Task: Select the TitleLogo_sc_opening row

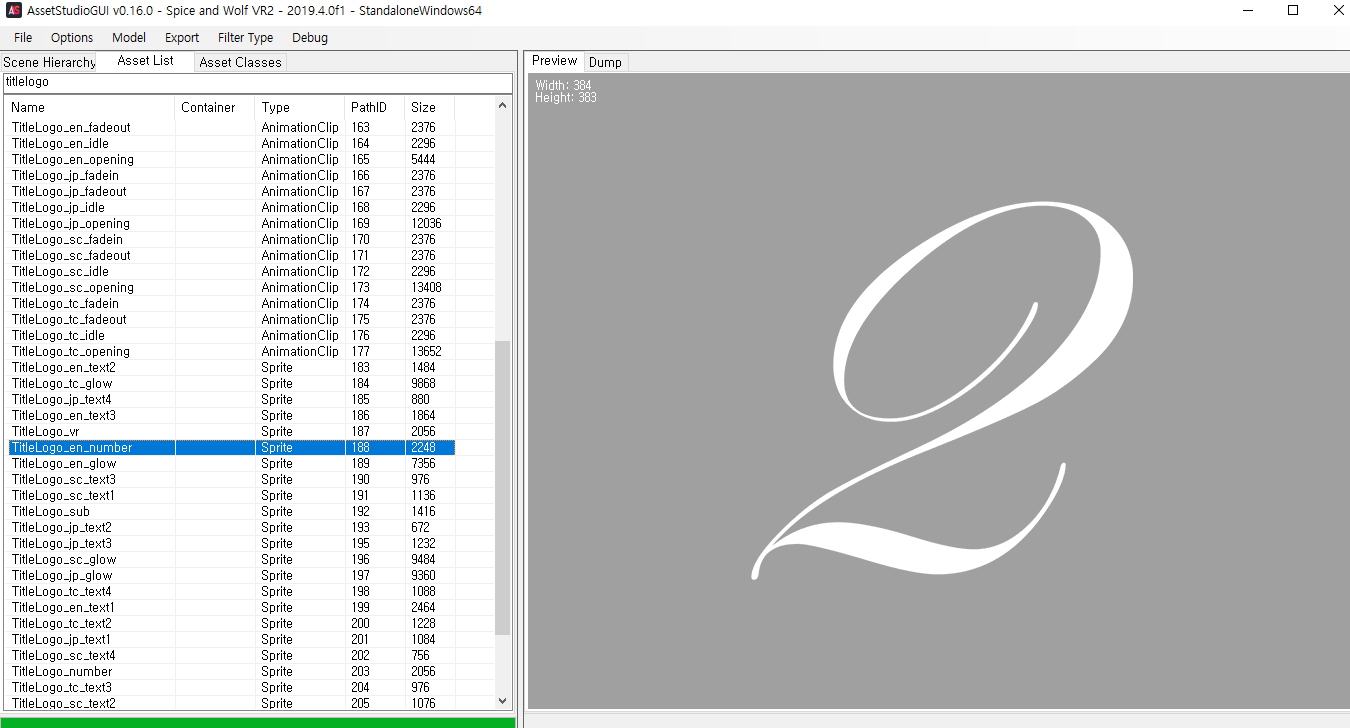Action: click(x=232, y=287)
